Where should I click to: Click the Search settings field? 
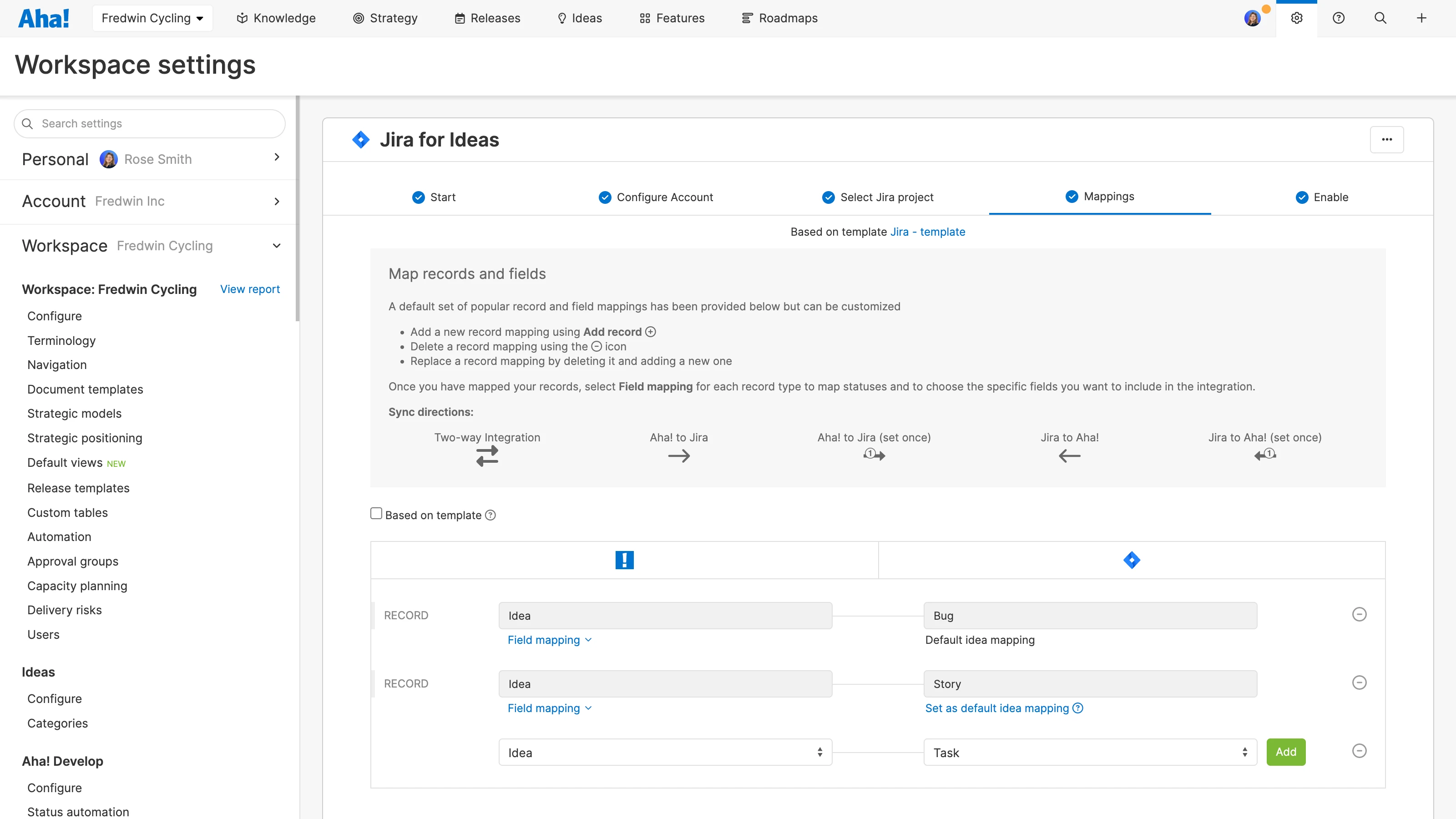tap(150, 123)
